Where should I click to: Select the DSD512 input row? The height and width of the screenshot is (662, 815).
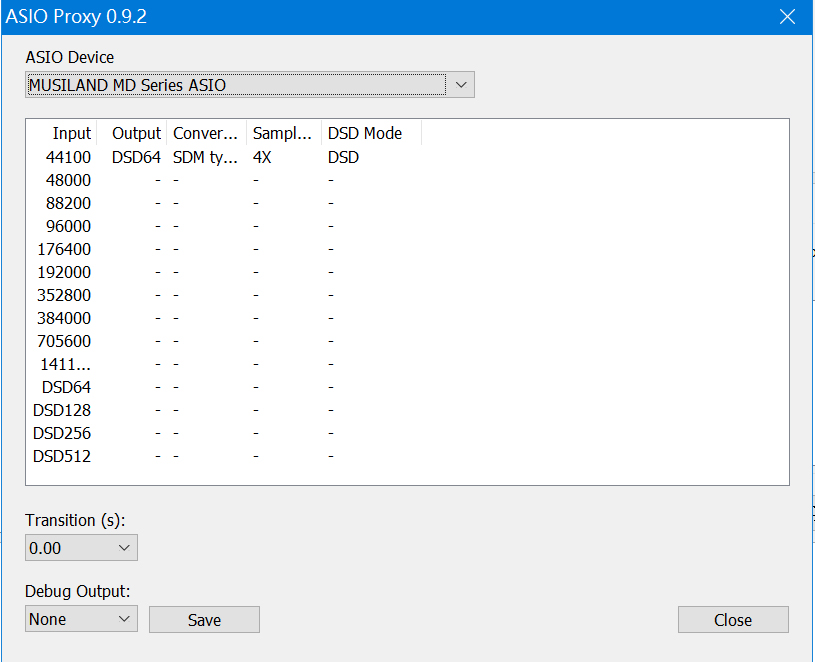coord(62,456)
